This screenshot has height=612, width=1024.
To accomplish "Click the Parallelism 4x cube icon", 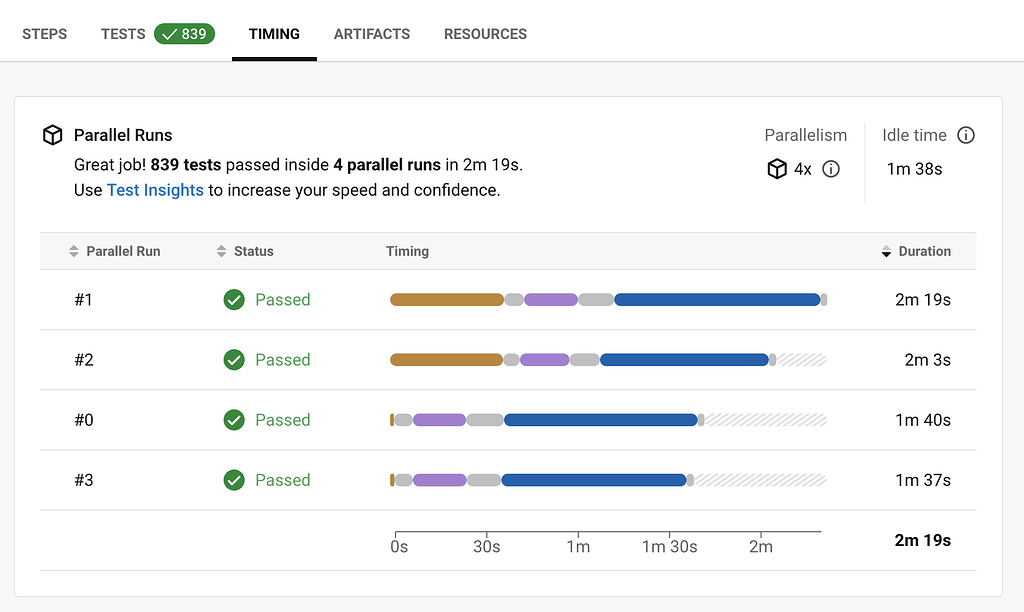I will click(777, 169).
